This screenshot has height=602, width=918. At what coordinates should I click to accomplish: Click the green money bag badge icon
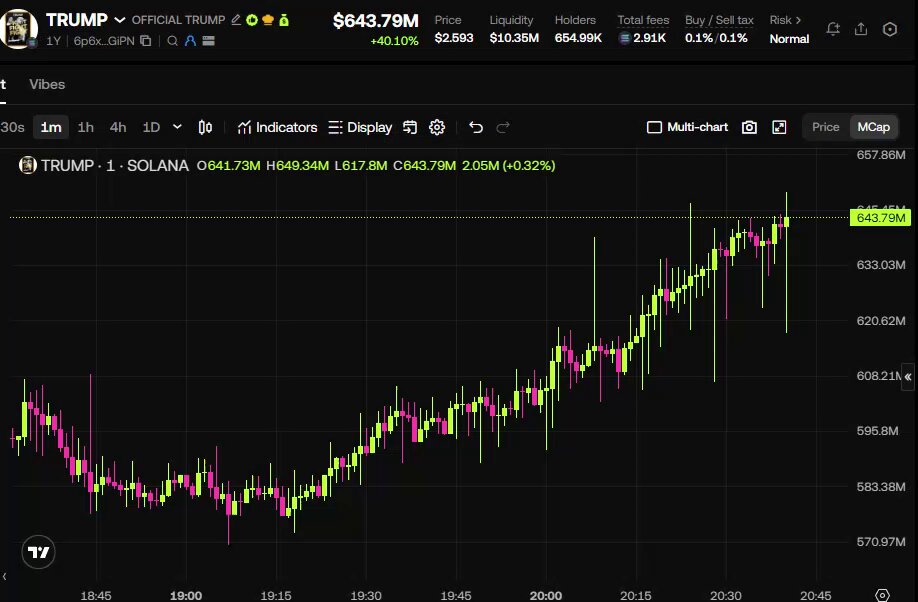click(284, 20)
